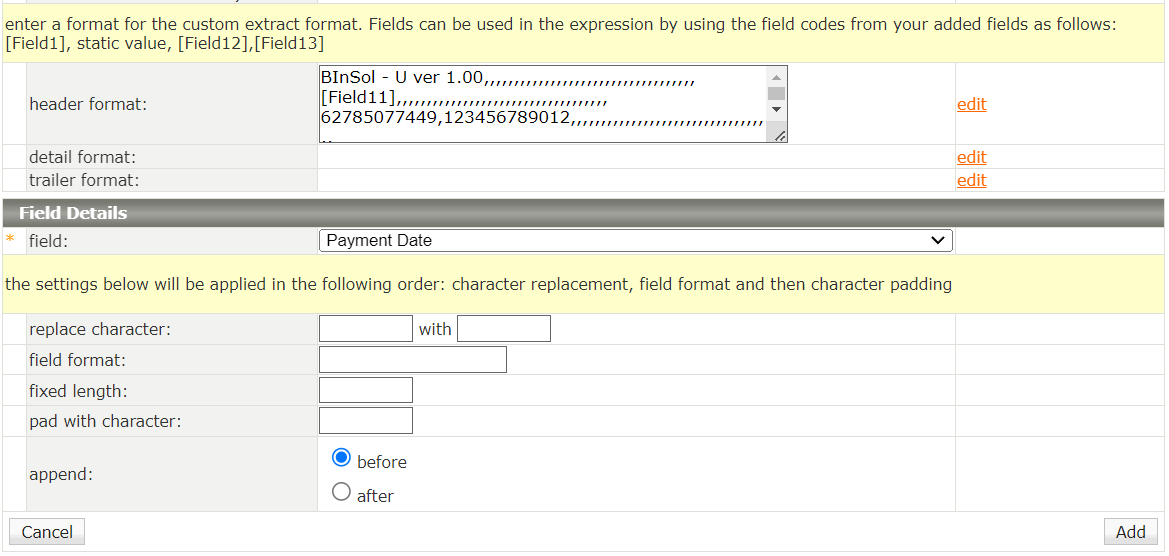Screen dimensions: 1169x556
Task: Select the 'before' append option
Action: pos(342,458)
